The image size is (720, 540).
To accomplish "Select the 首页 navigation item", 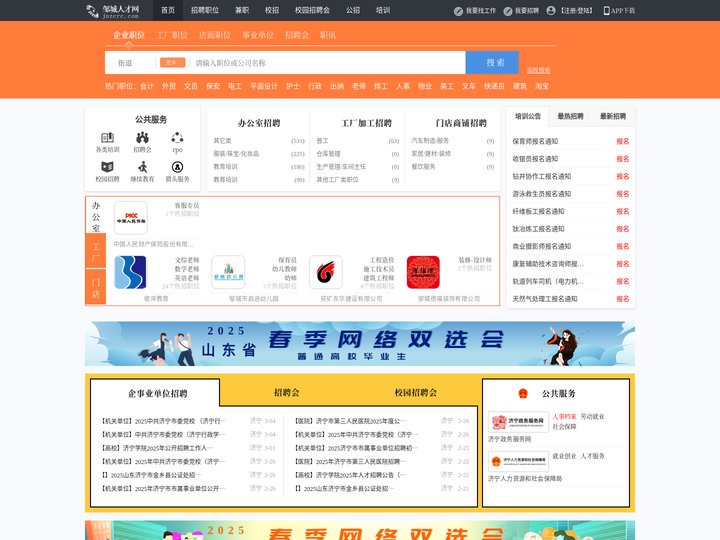I will (168, 10).
